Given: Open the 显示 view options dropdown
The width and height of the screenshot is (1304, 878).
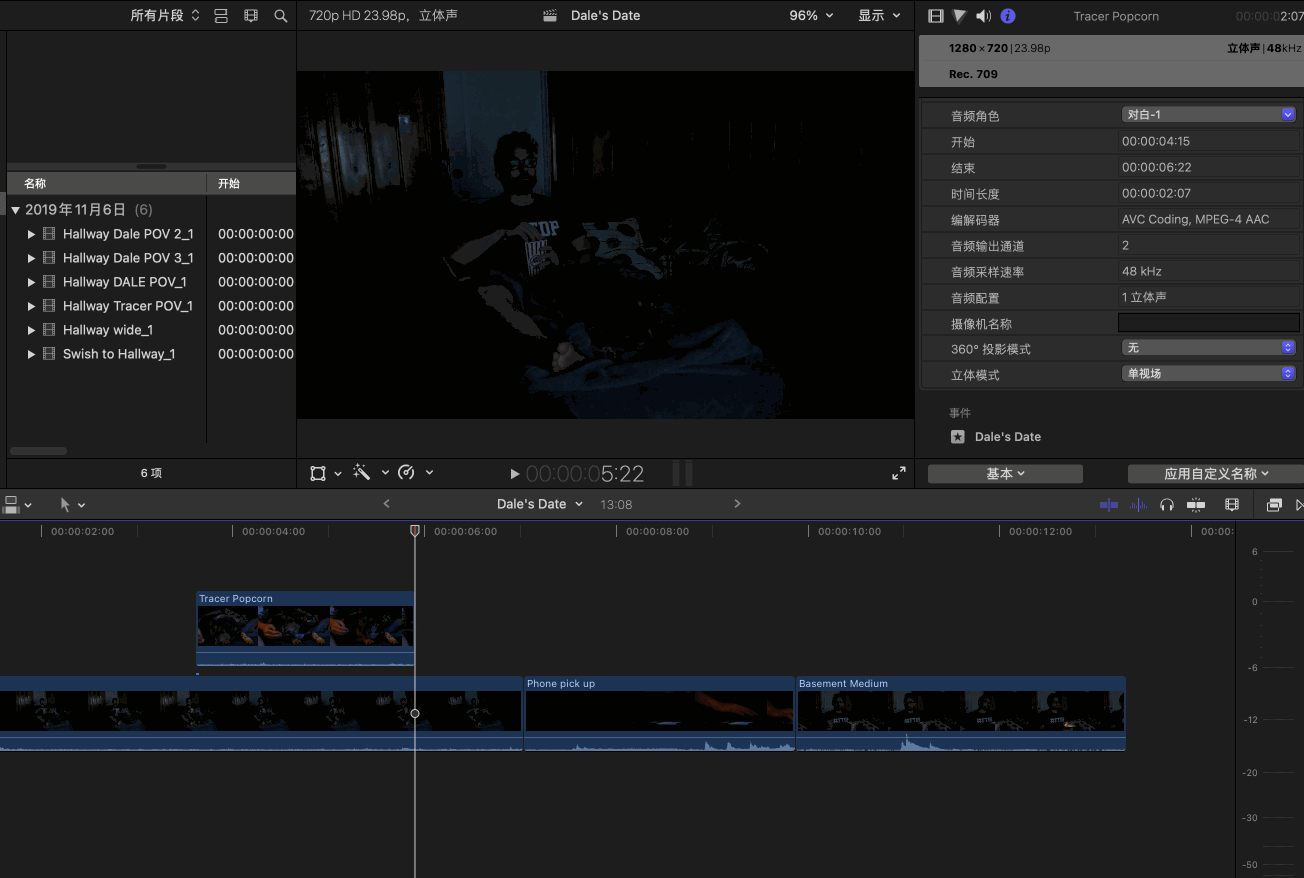Looking at the screenshot, I should (879, 16).
